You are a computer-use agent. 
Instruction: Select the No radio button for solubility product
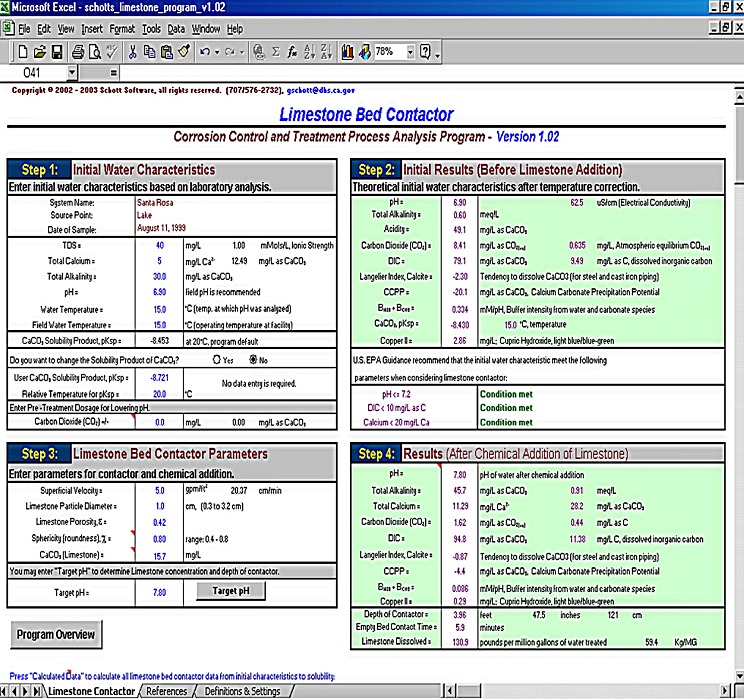click(251, 358)
